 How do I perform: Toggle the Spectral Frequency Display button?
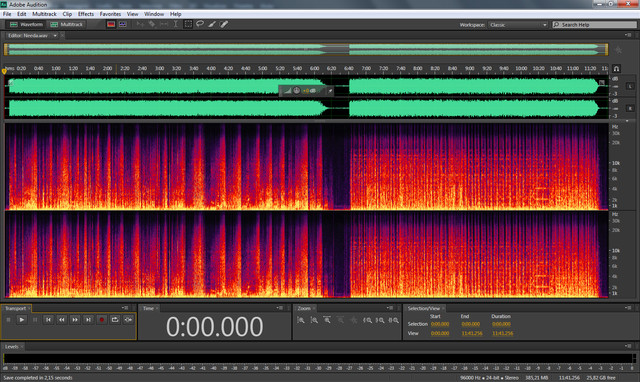click(x=111, y=24)
